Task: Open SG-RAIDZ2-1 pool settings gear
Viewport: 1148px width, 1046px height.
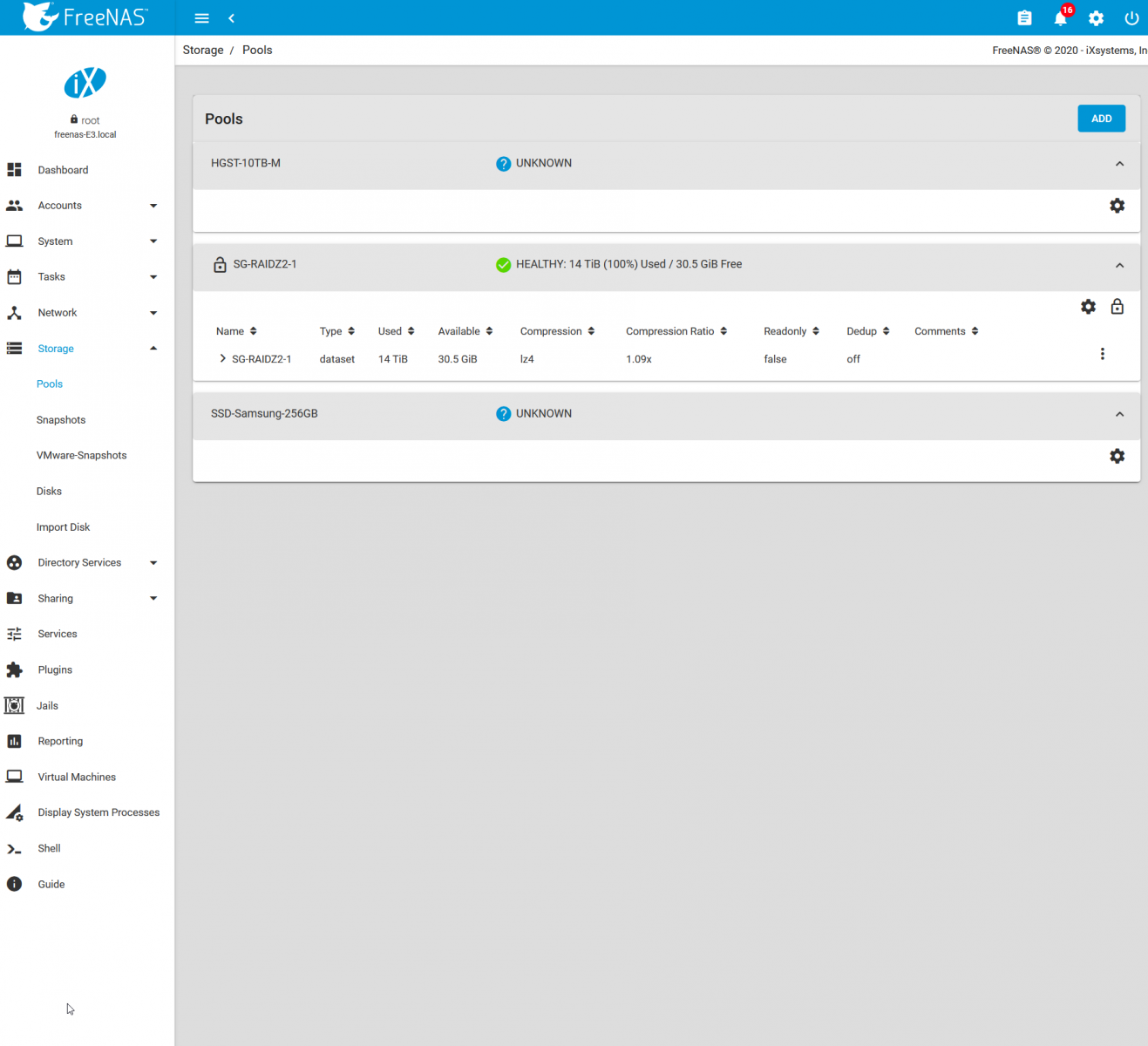Action: (1088, 307)
